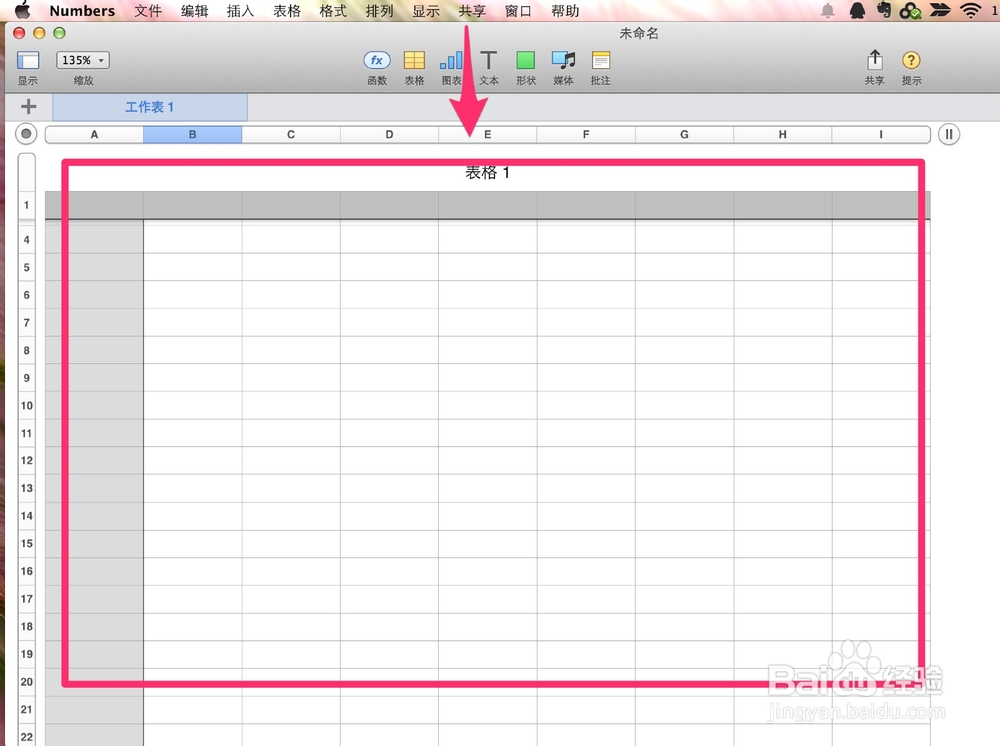Select column D header
1000x746 pixels.
389,135
